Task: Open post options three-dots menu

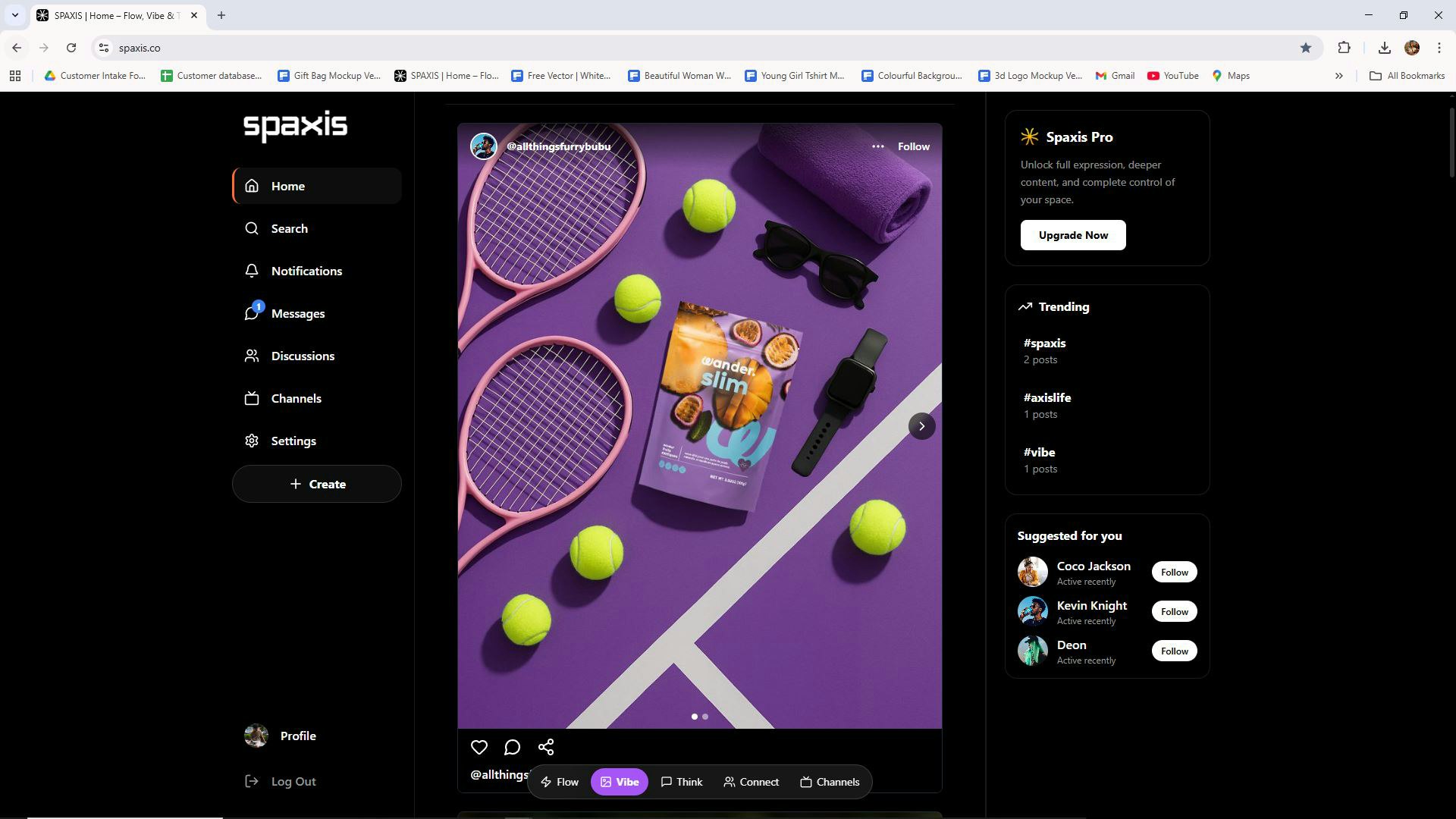Action: pos(877,146)
